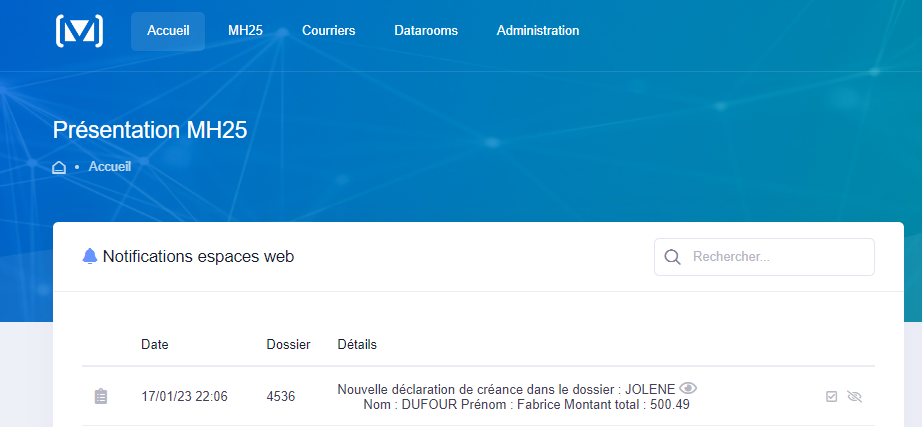Hide the DUFOUR notification with crossed-eye icon
The width and height of the screenshot is (922, 427).
pyautogui.click(x=854, y=396)
